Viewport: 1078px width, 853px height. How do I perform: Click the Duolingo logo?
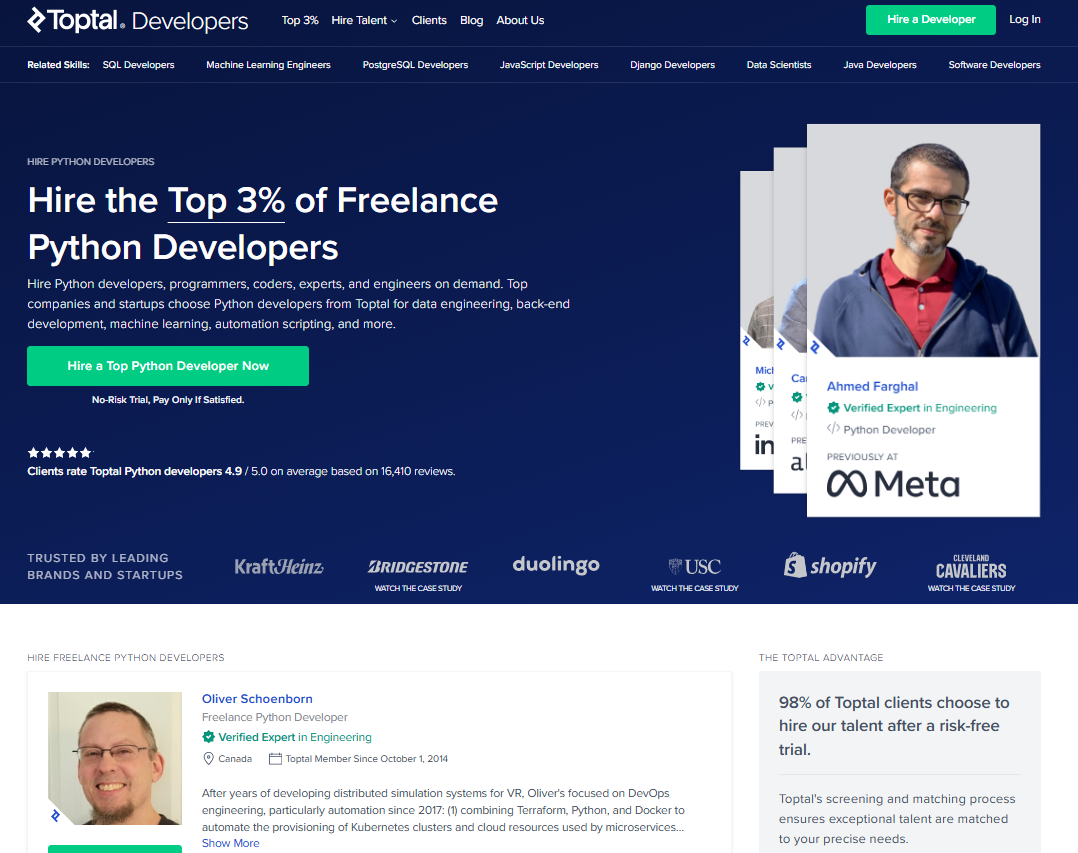[x=556, y=565]
